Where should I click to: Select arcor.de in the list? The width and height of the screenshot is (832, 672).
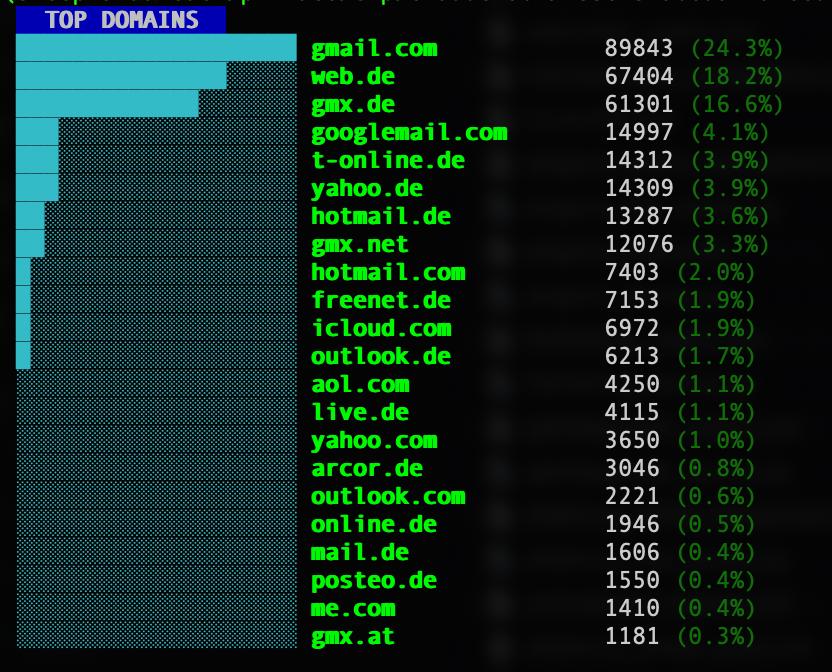coord(367,468)
